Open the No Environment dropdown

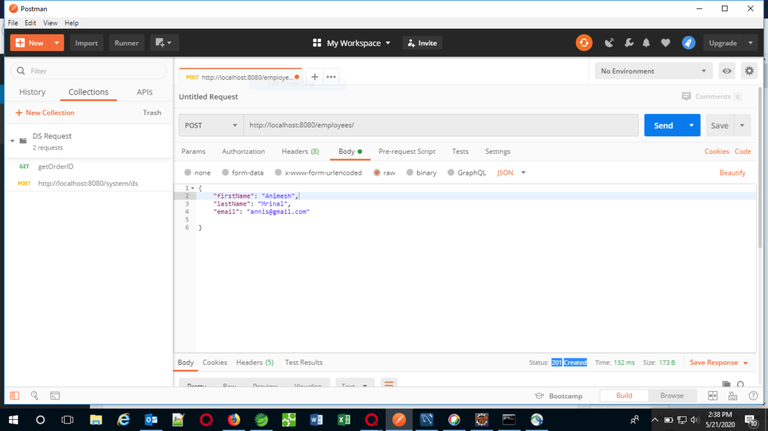click(653, 71)
